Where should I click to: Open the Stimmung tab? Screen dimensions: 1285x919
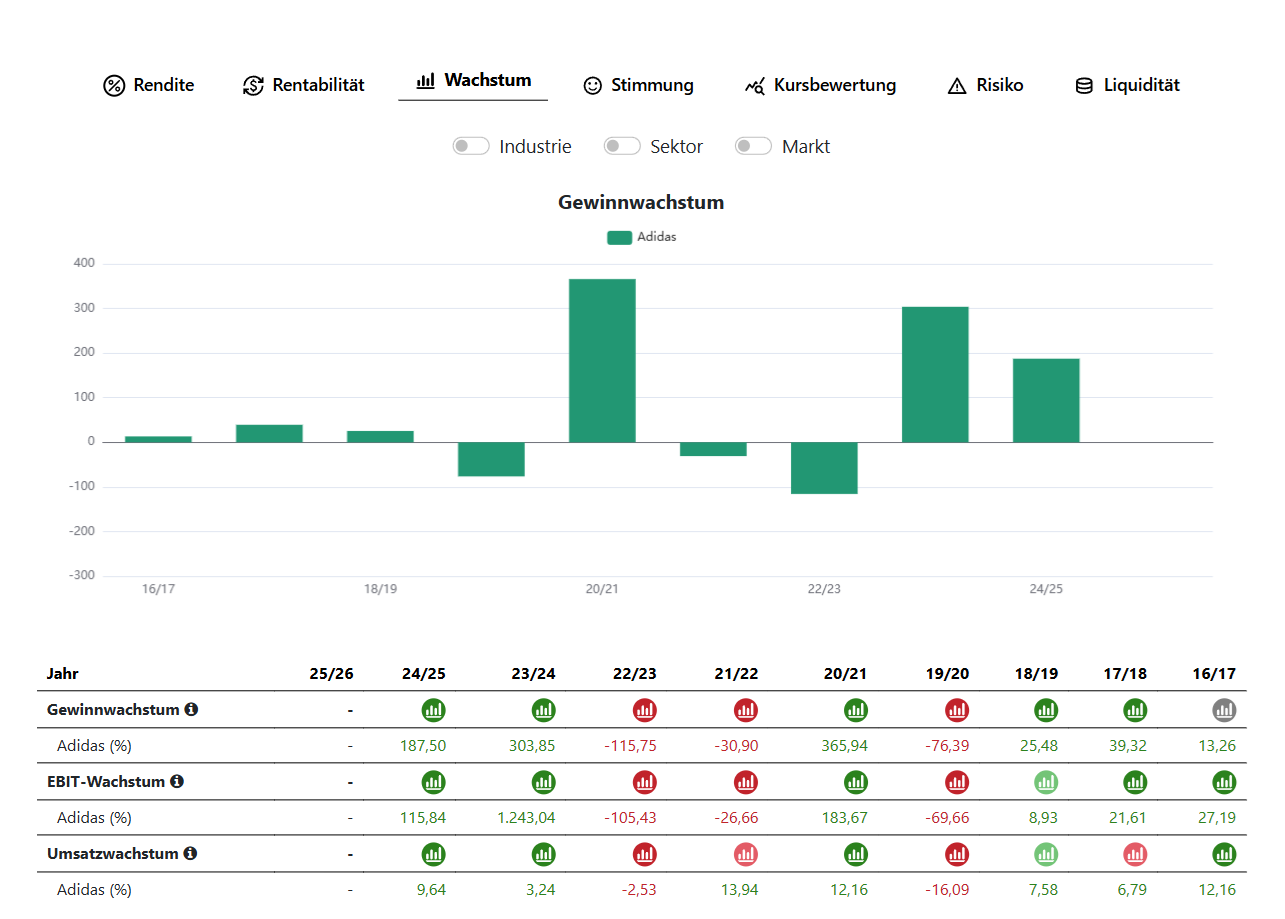pos(638,85)
